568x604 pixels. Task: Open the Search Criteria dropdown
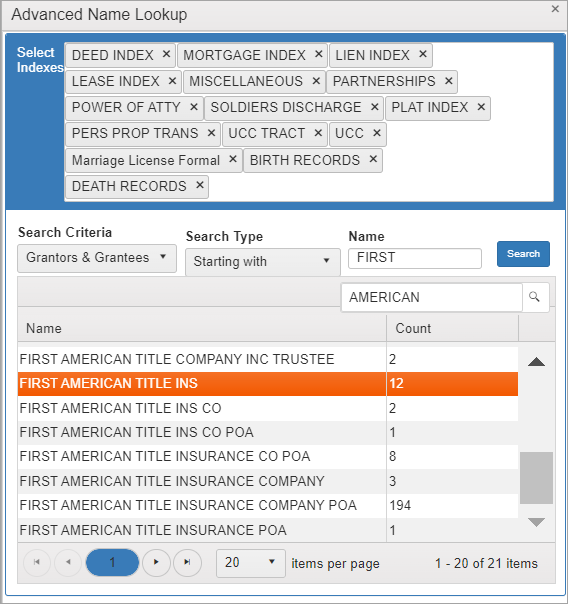point(97,258)
